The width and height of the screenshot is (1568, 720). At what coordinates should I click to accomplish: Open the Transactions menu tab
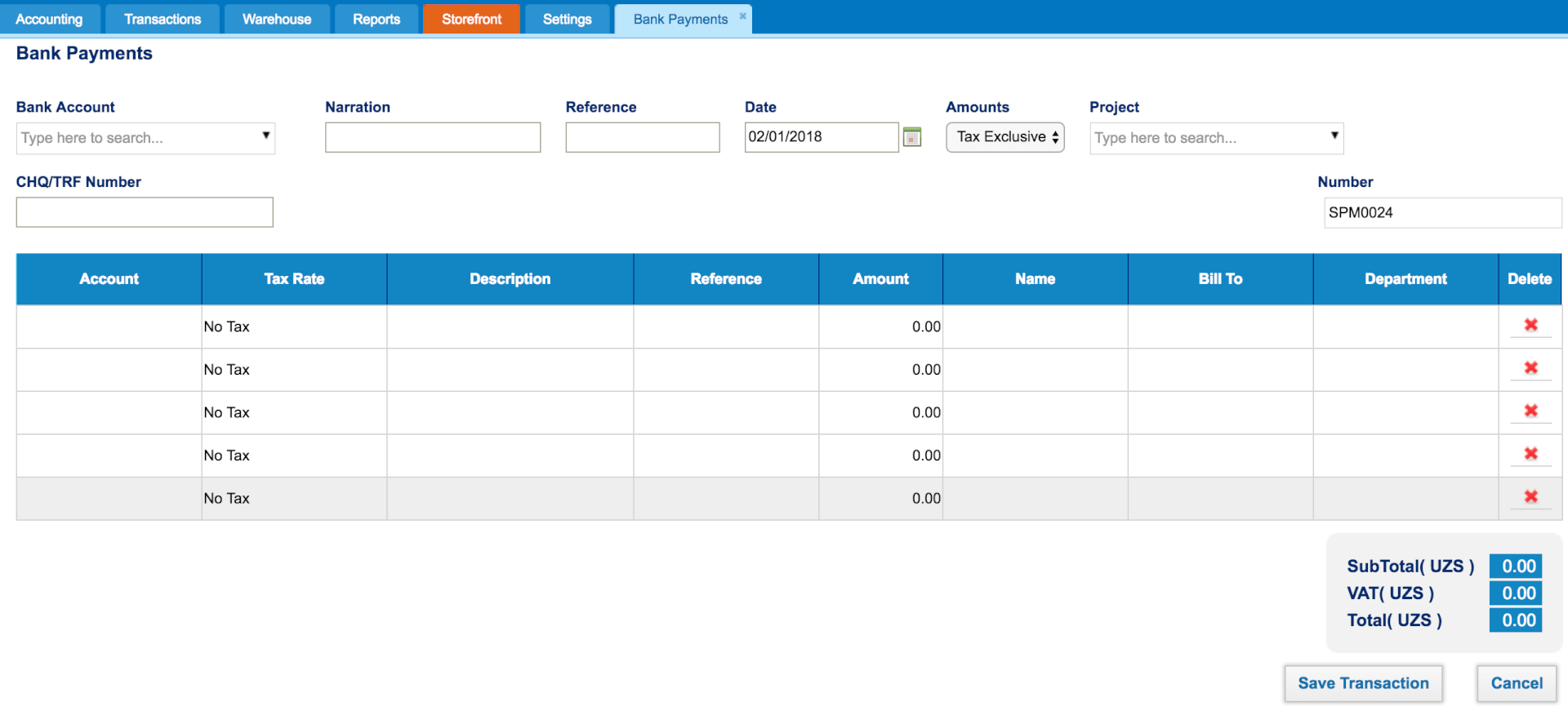(x=163, y=19)
